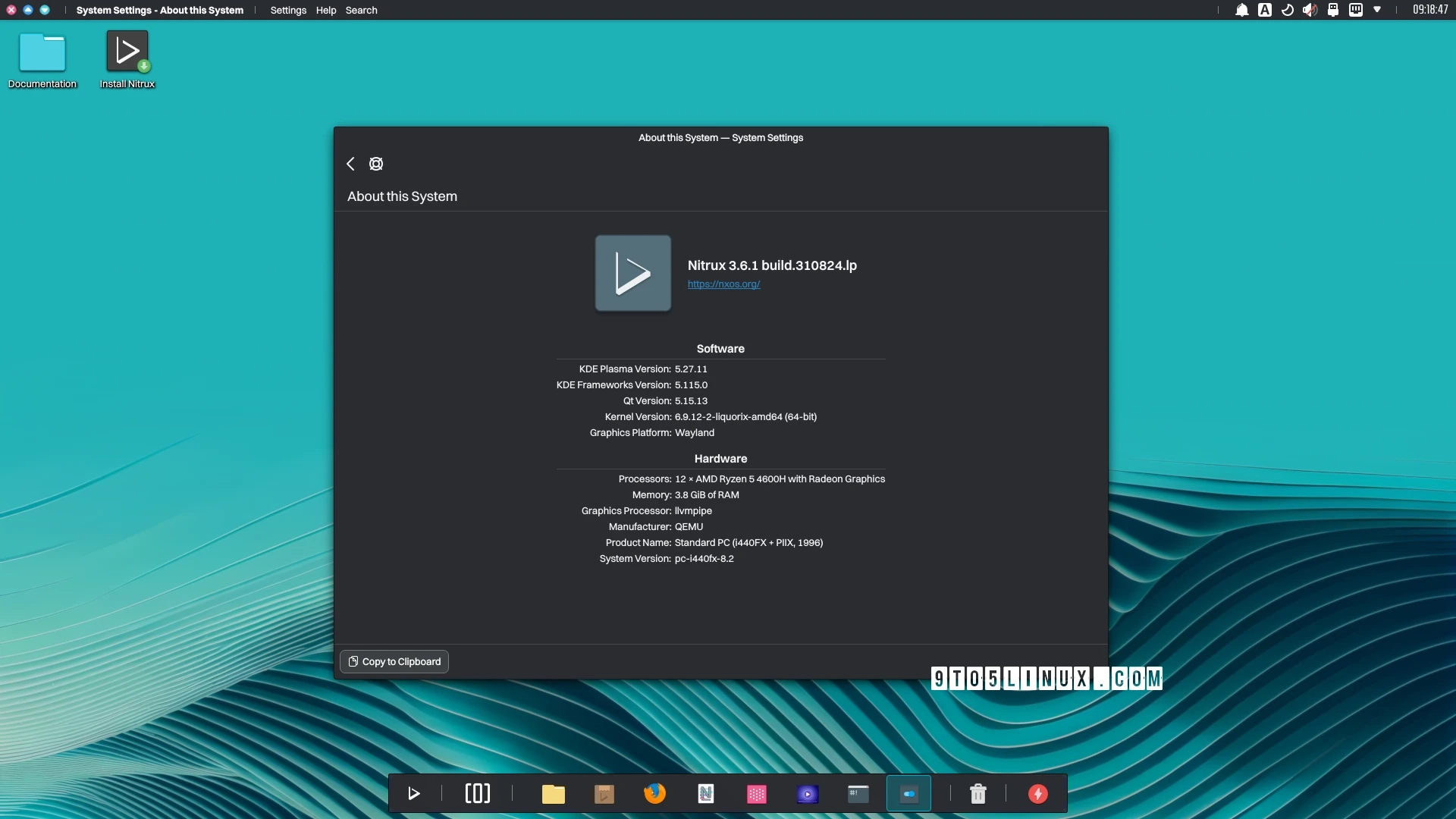The width and height of the screenshot is (1456, 819).
Task: Click the Help menu in menu bar
Action: tap(326, 10)
